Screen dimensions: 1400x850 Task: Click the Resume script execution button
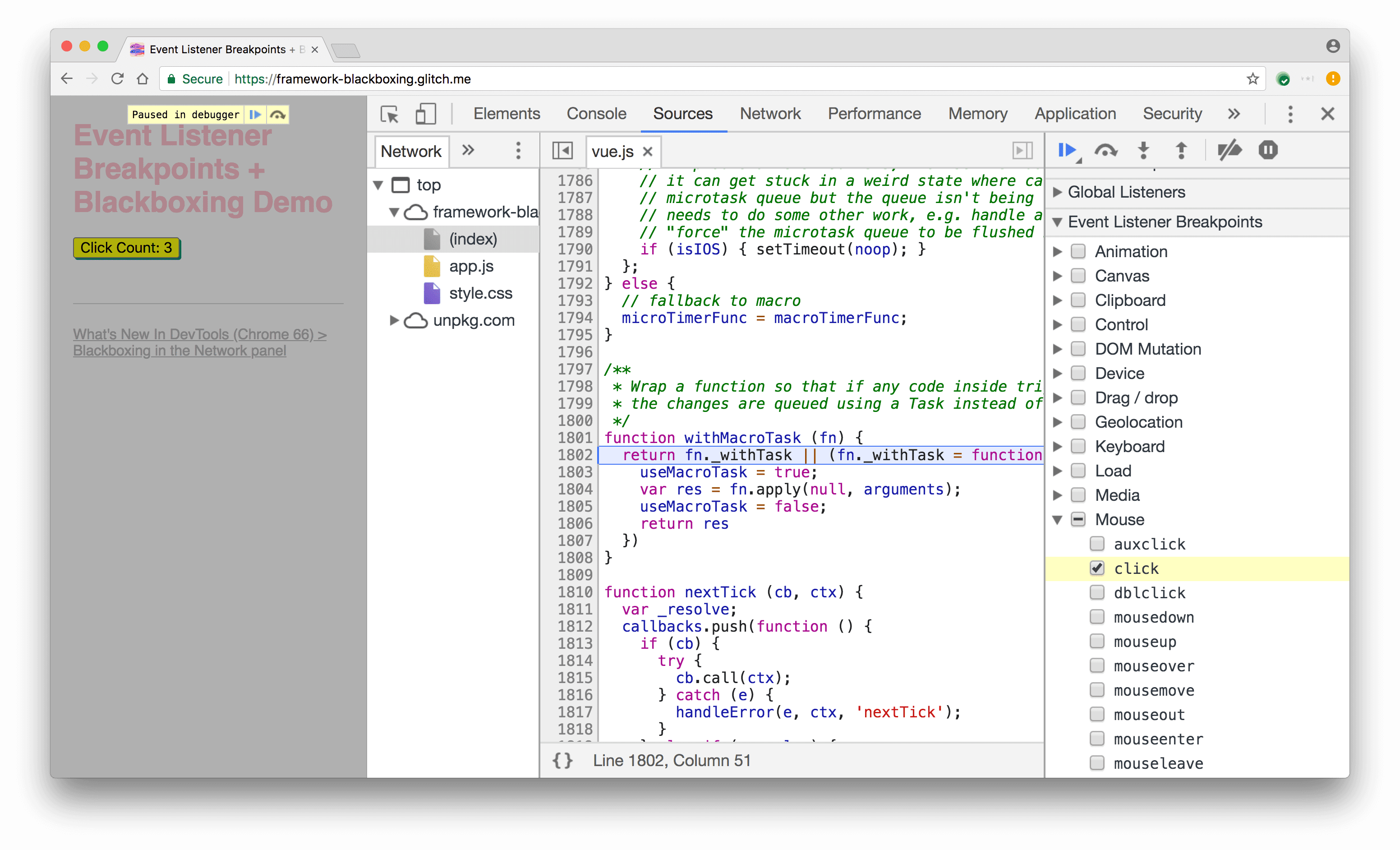[x=1067, y=150]
